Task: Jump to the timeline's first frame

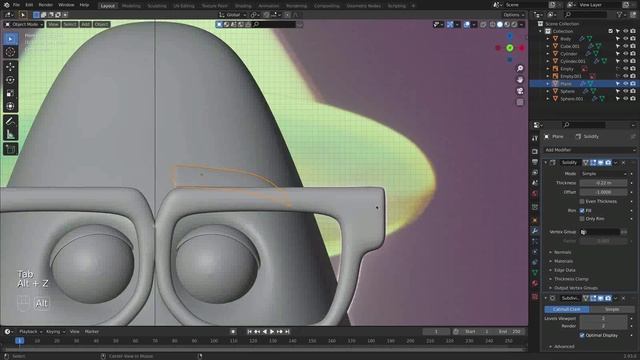Action: pyautogui.click(x=249, y=332)
